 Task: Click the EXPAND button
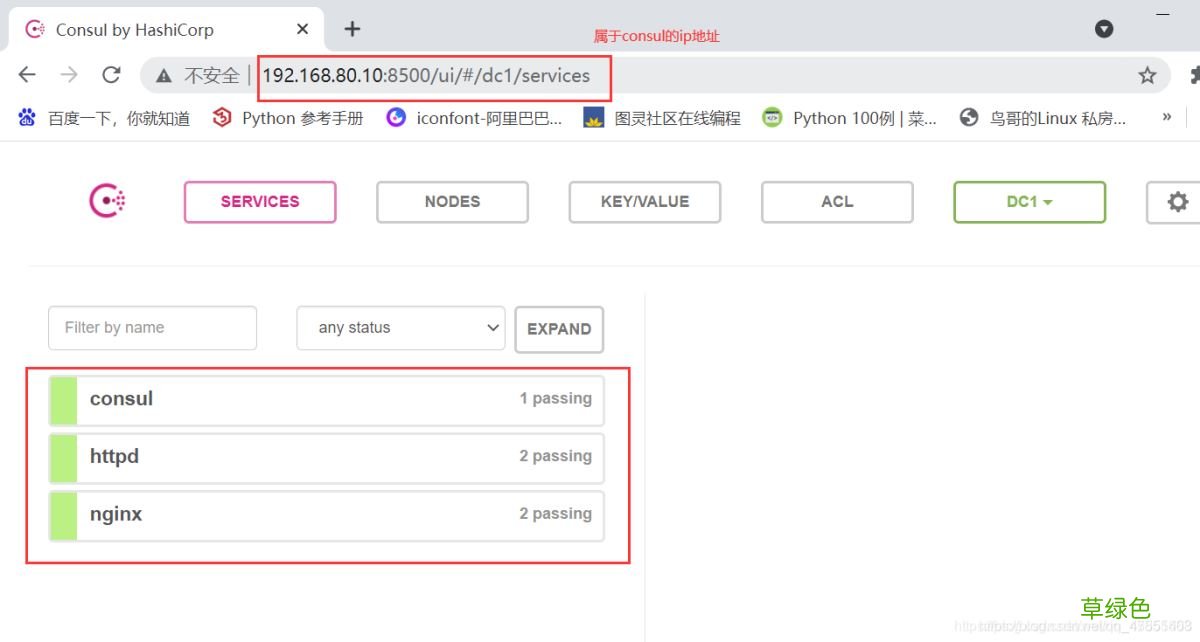coord(559,329)
